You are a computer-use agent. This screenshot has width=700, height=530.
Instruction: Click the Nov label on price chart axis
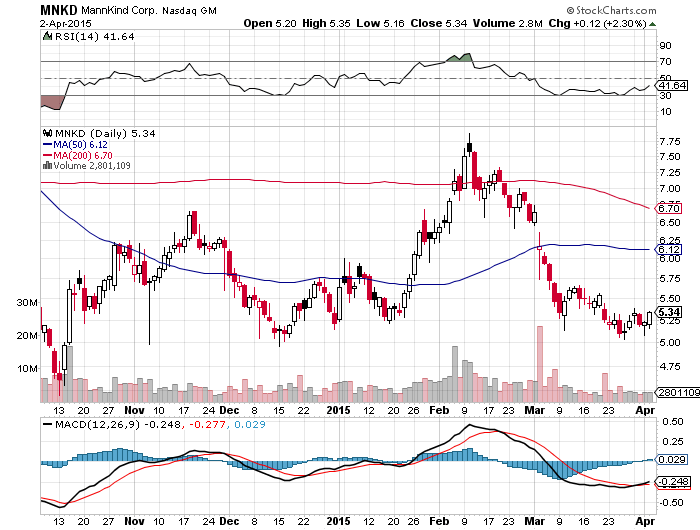point(134,410)
